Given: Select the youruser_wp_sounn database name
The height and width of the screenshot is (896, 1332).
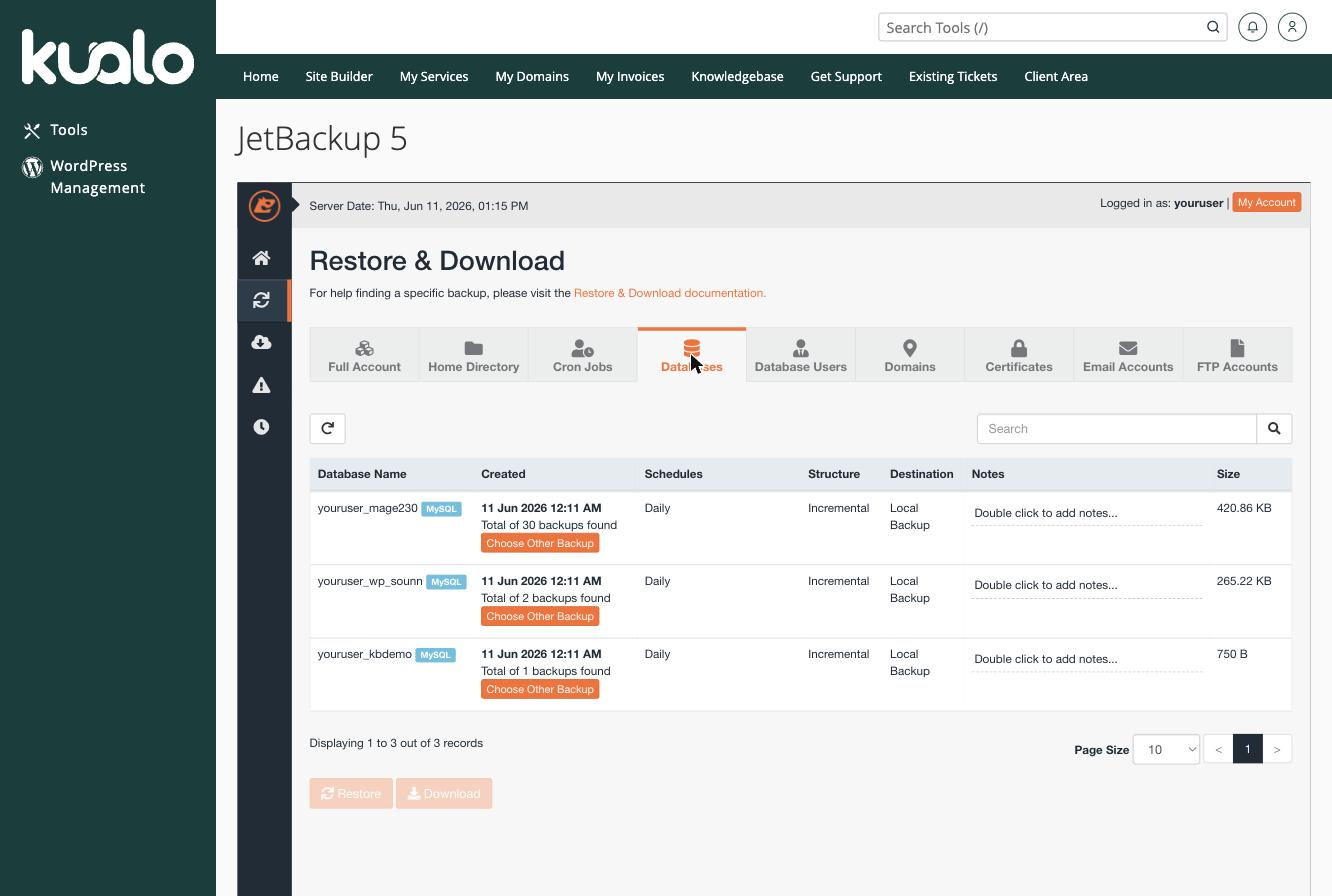Looking at the screenshot, I should pyautogui.click(x=370, y=581).
